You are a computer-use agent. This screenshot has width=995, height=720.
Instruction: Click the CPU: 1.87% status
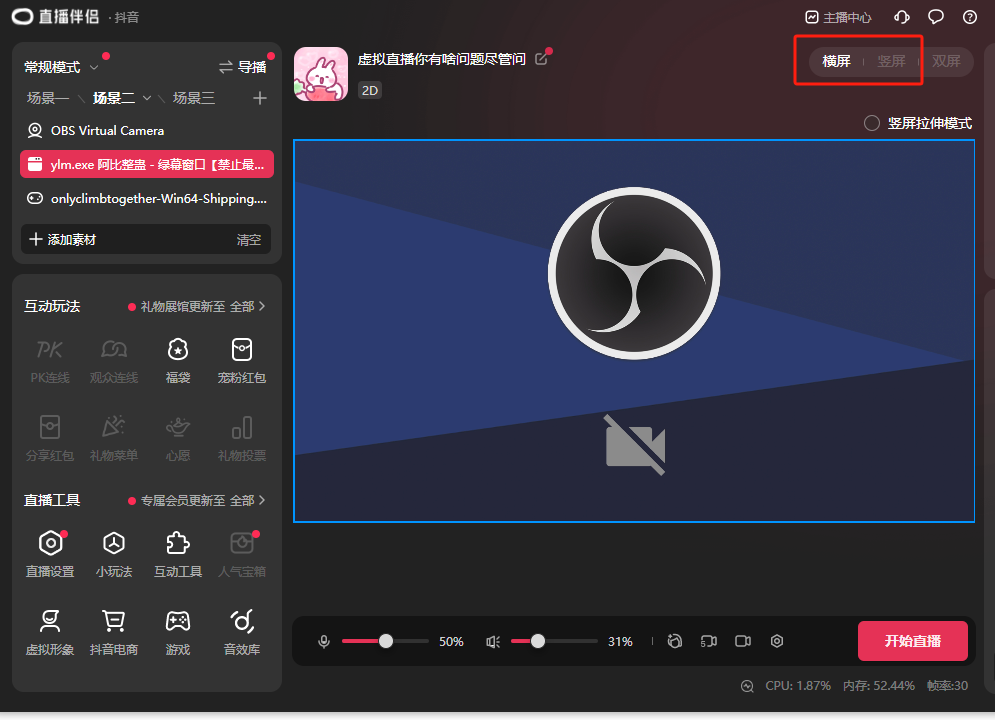(x=798, y=686)
